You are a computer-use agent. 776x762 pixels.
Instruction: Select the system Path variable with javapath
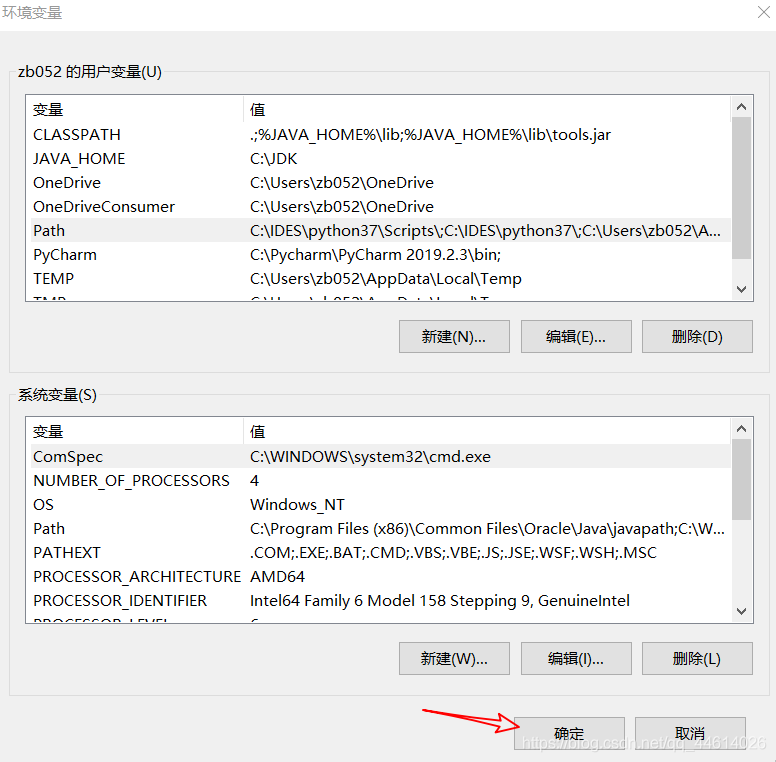(381, 528)
